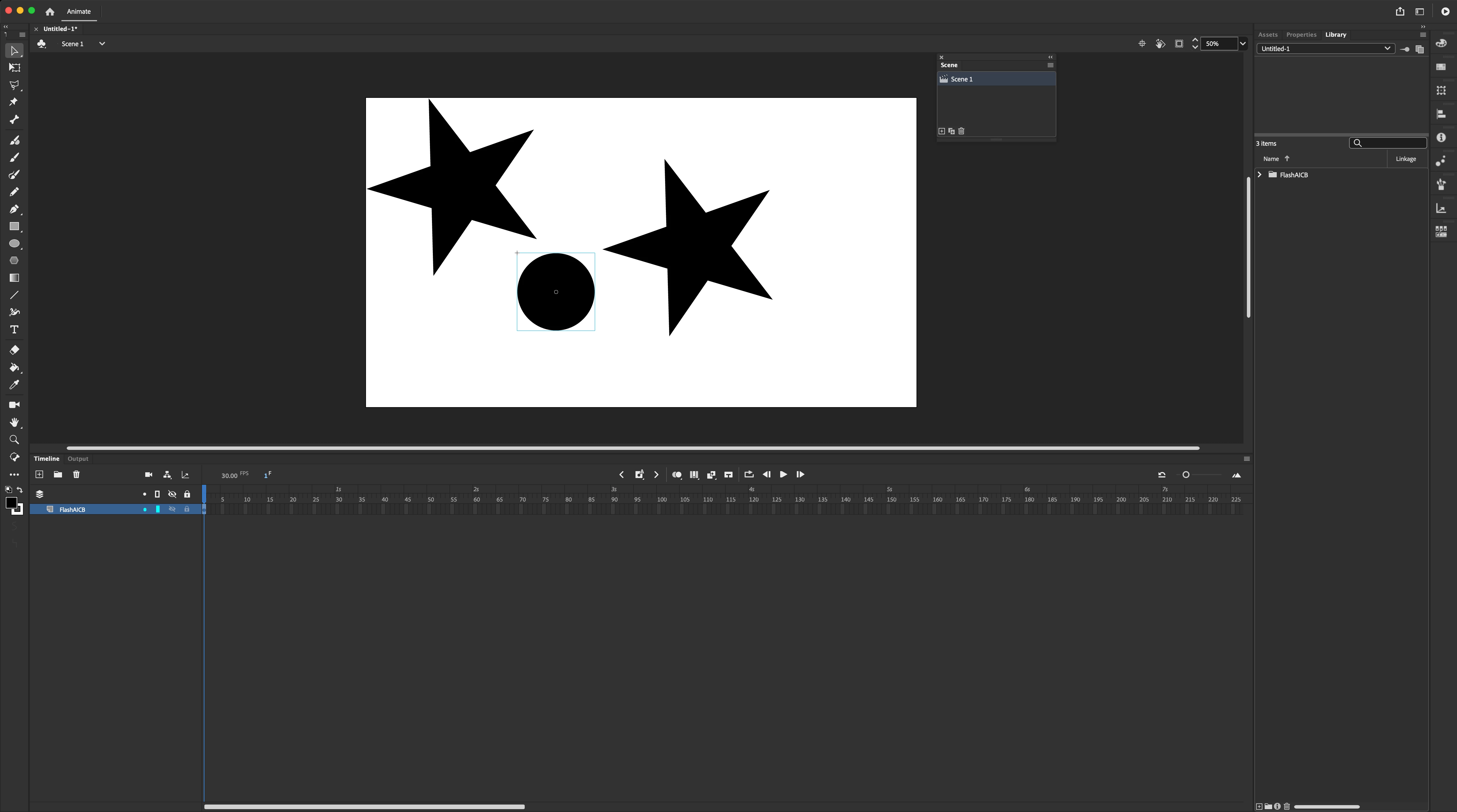Switch to the Output tab
Viewport: 1457px width, 812px height.
point(77,459)
